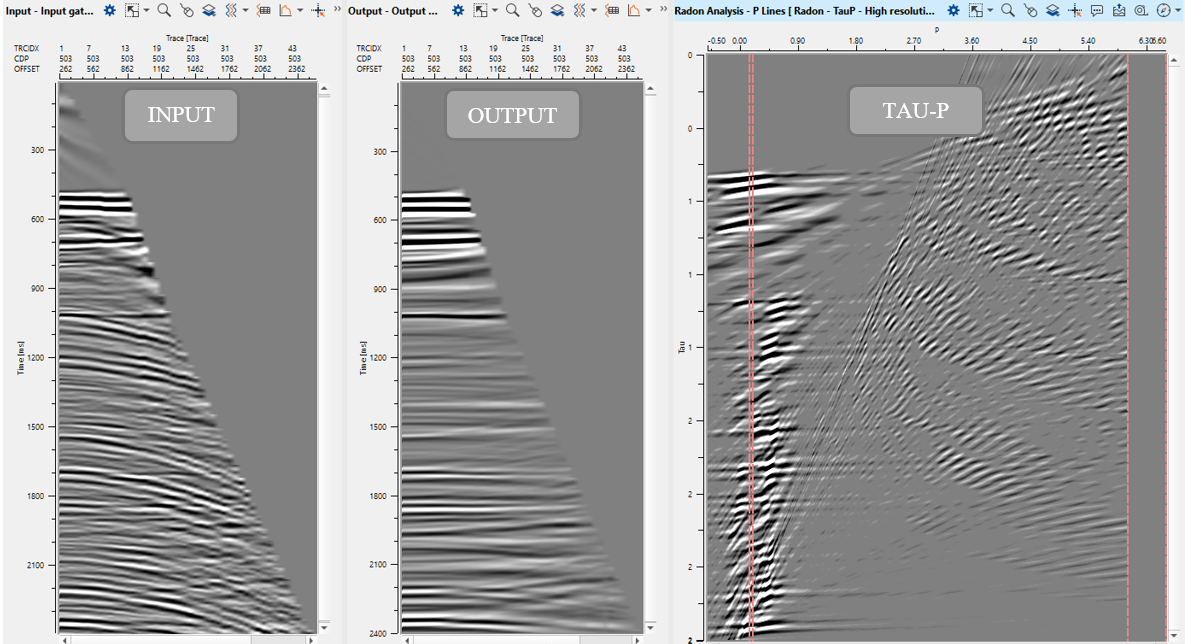The height and width of the screenshot is (644, 1185).
Task: Open settings gear in Input gather panel
Action: pyautogui.click(x=110, y=10)
